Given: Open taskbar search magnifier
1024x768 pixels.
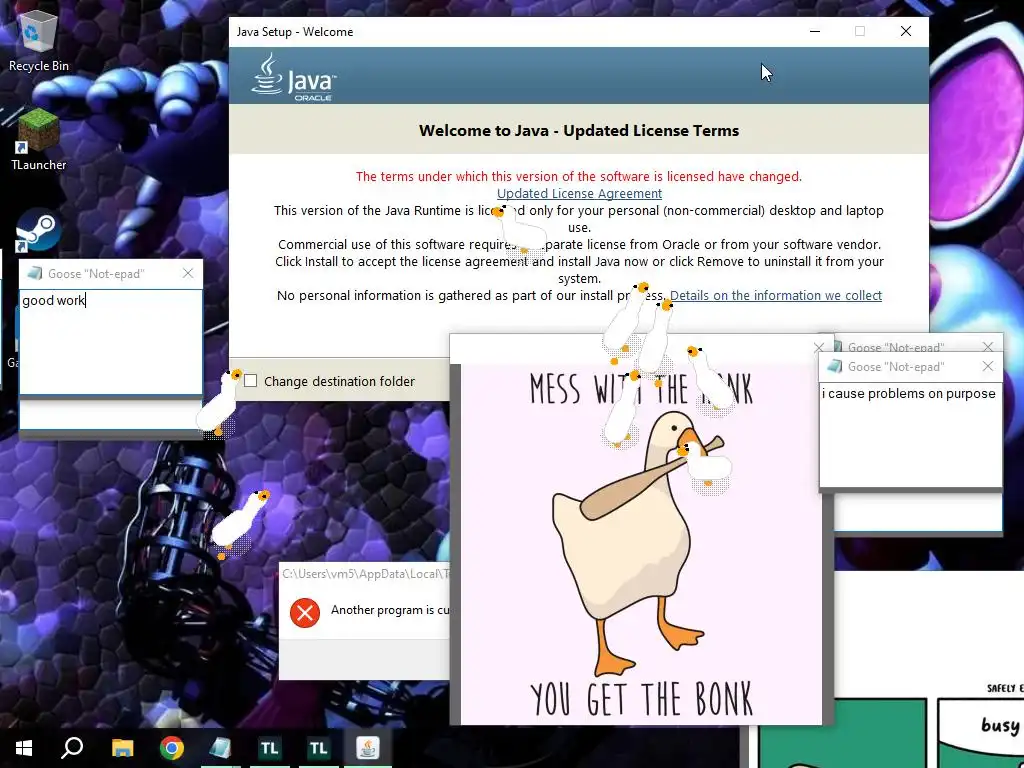Looking at the screenshot, I should (72, 748).
